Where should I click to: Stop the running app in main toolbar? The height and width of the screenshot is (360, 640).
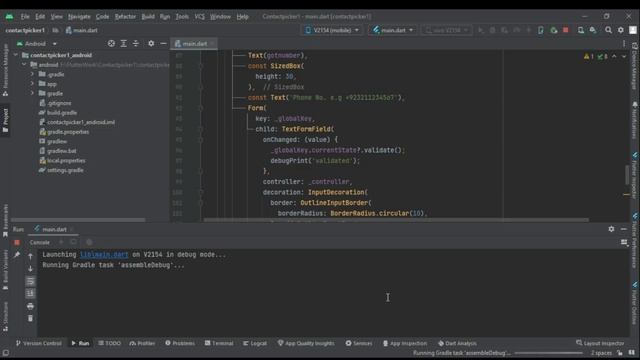(x=566, y=30)
